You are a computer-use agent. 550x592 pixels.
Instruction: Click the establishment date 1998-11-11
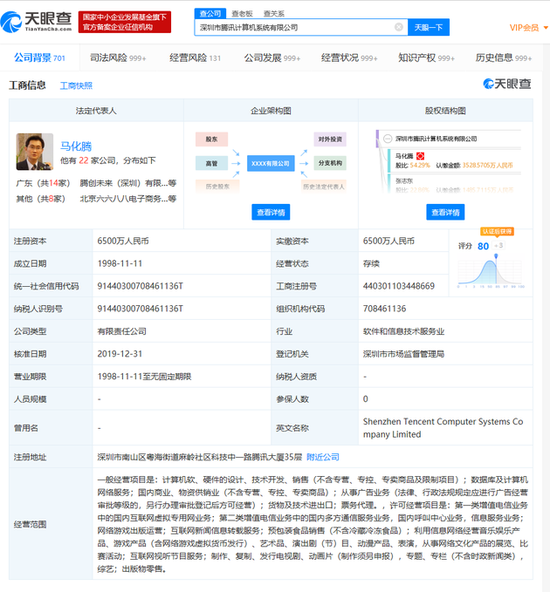click(x=120, y=264)
